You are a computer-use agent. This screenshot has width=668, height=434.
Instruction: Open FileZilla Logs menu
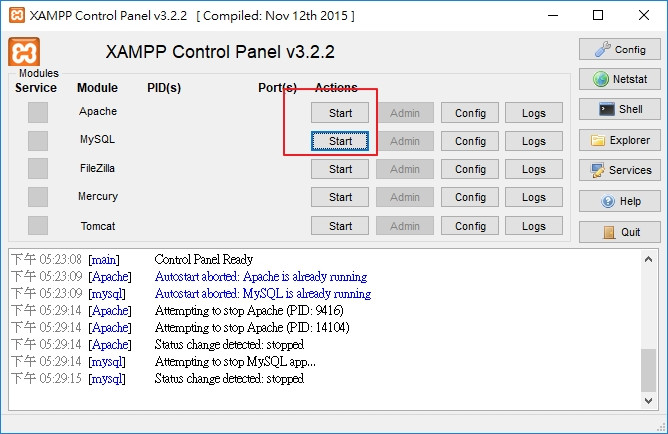point(534,169)
